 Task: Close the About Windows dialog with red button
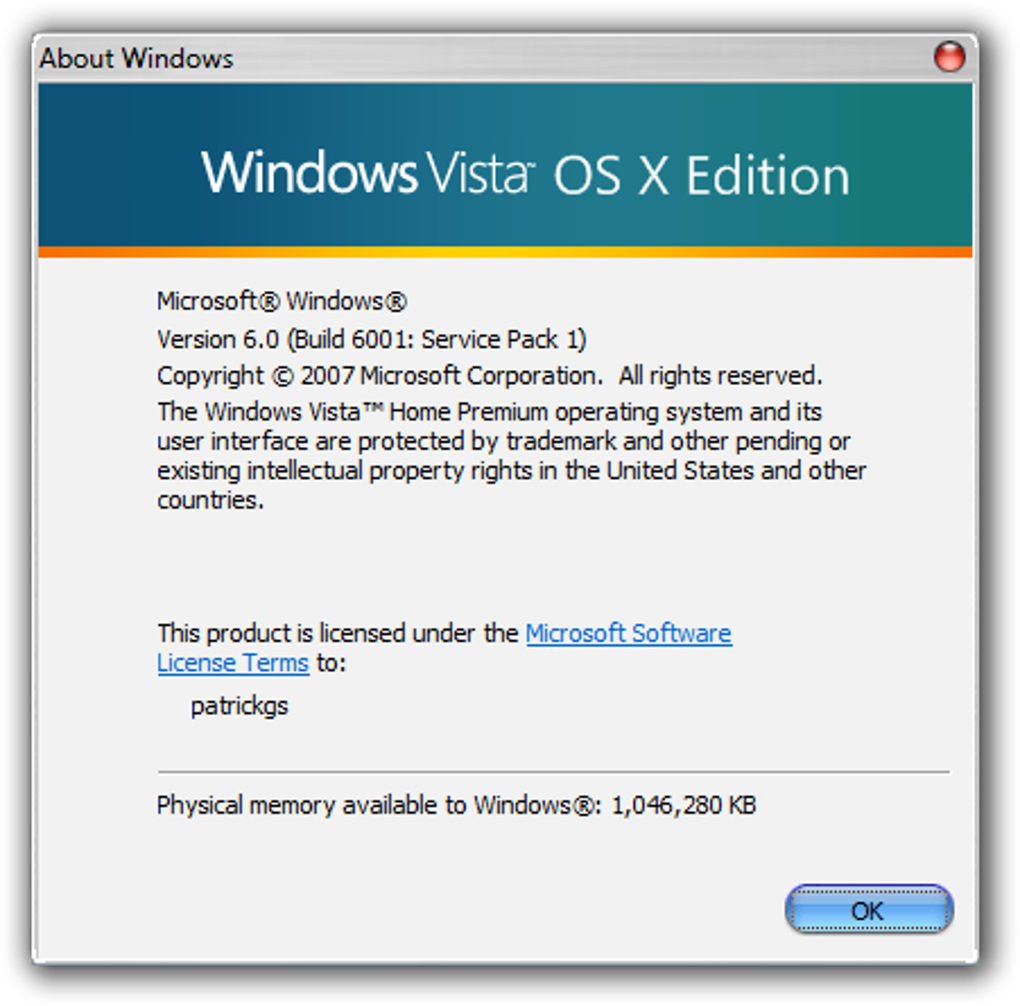pyautogui.click(x=949, y=56)
